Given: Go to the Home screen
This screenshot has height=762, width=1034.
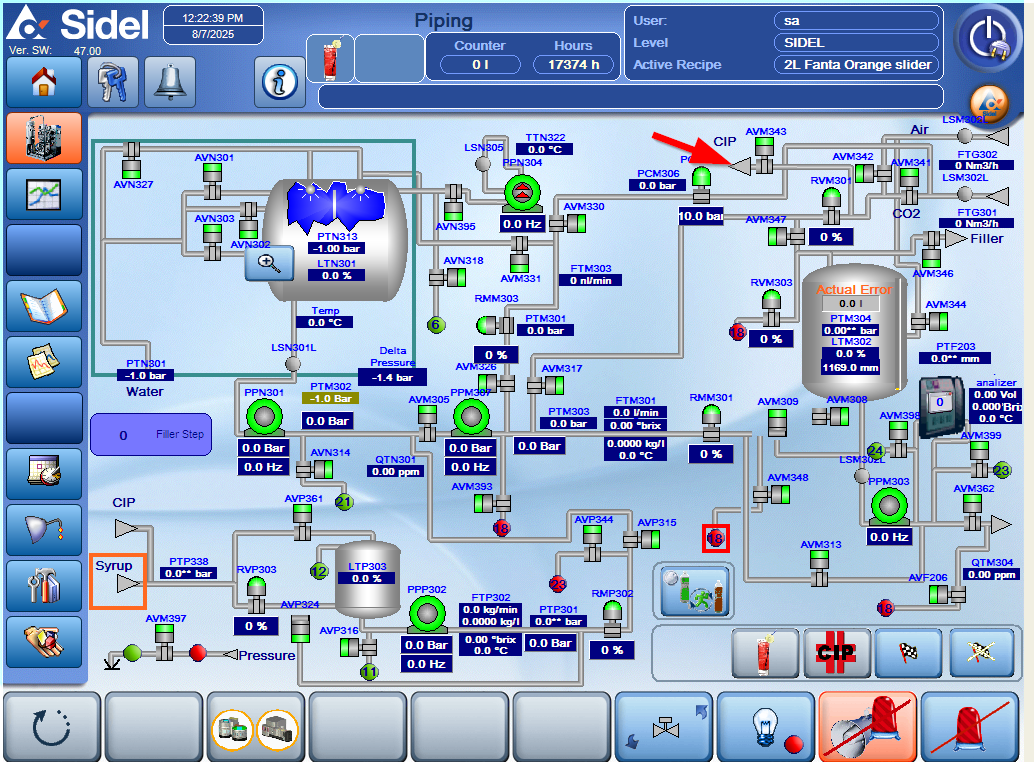Looking at the screenshot, I should [44, 82].
